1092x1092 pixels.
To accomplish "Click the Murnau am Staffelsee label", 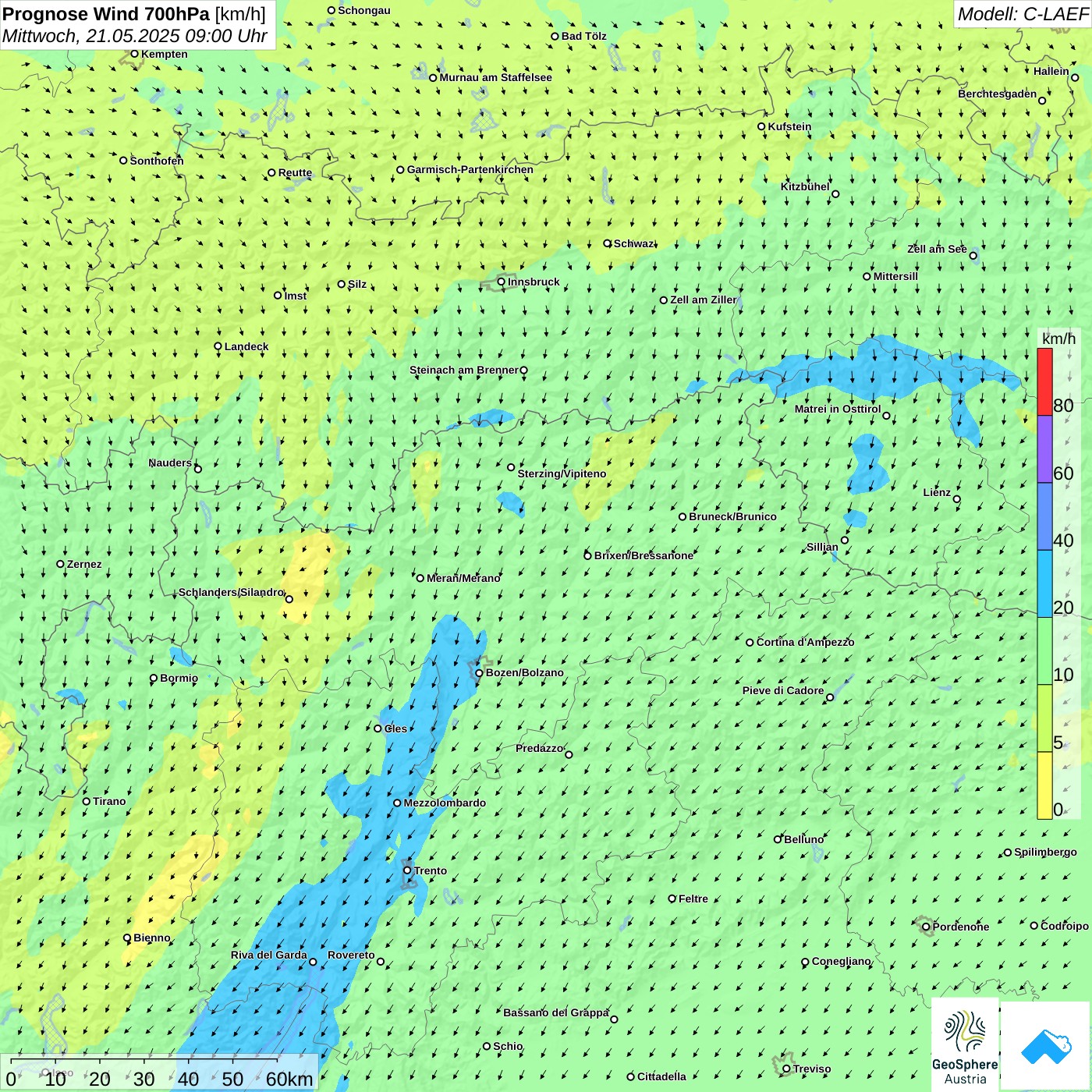I will [x=495, y=77].
